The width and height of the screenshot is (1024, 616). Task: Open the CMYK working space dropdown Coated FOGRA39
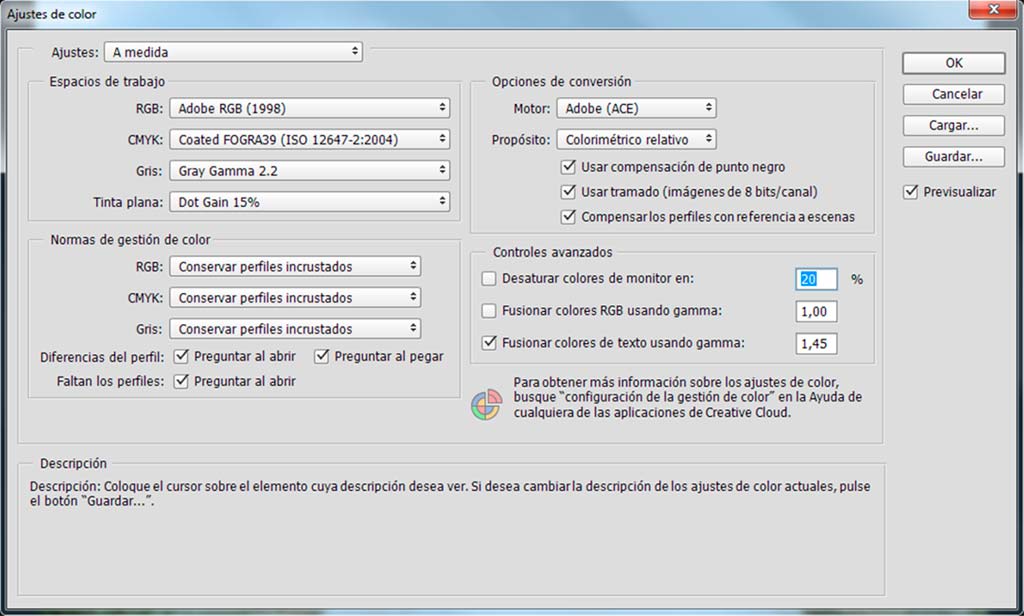[310, 139]
